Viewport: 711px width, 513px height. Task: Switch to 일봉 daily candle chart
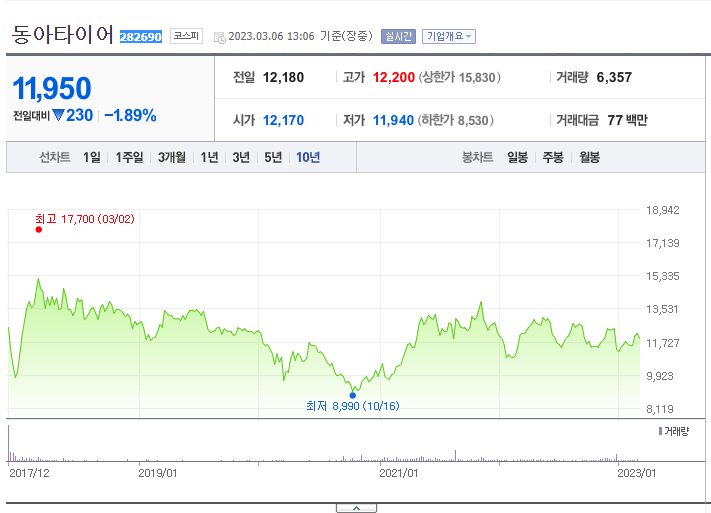tap(517, 157)
